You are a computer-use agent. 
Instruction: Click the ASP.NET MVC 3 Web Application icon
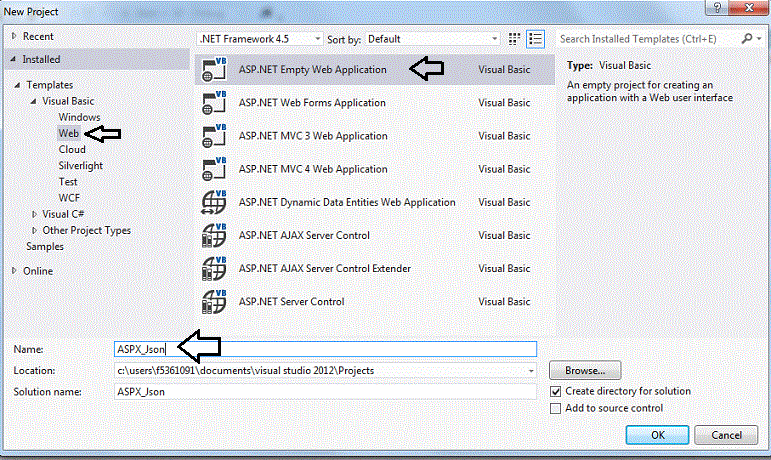click(x=214, y=136)
